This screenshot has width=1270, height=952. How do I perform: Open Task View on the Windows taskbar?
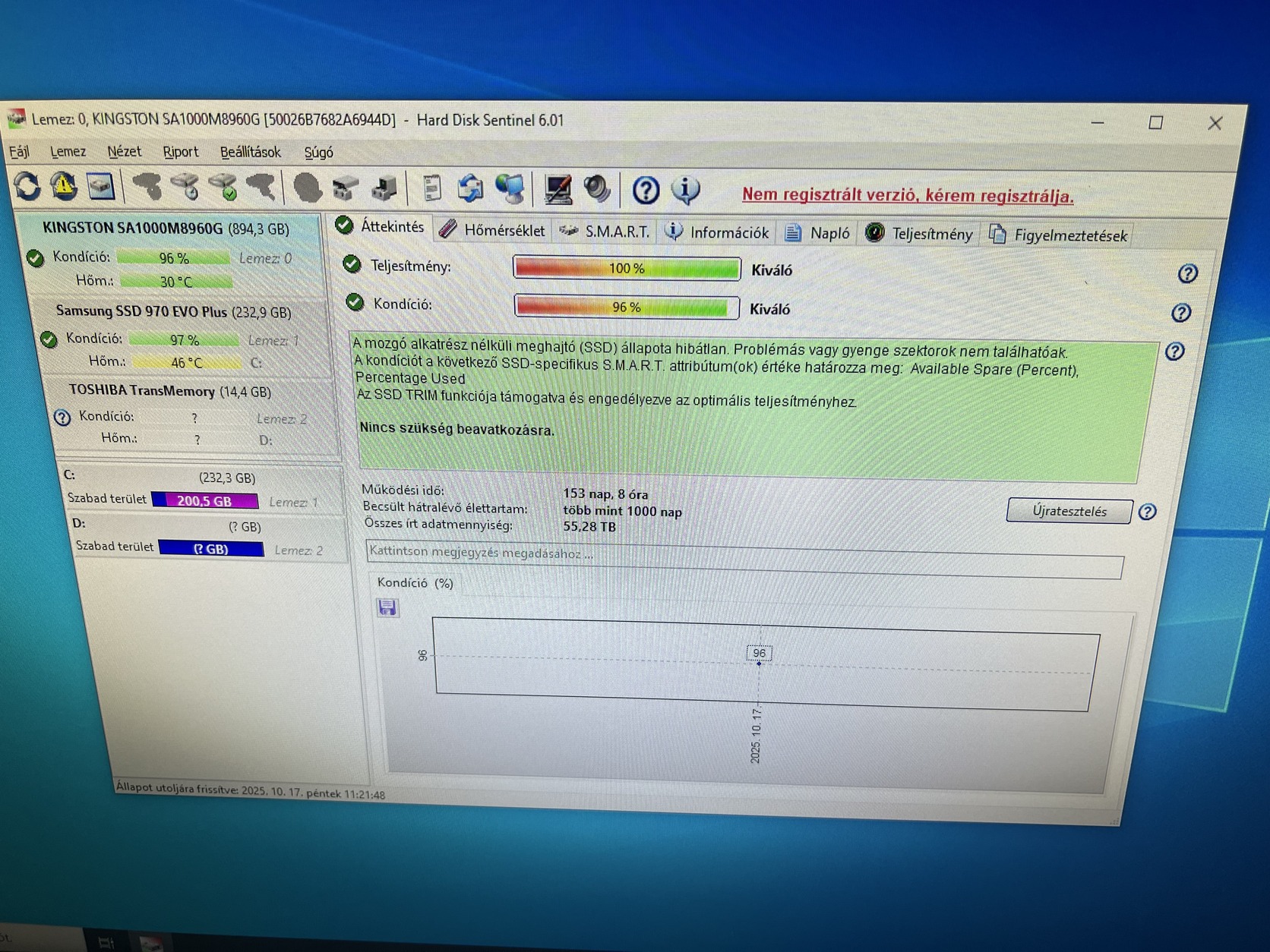[106, 943]
